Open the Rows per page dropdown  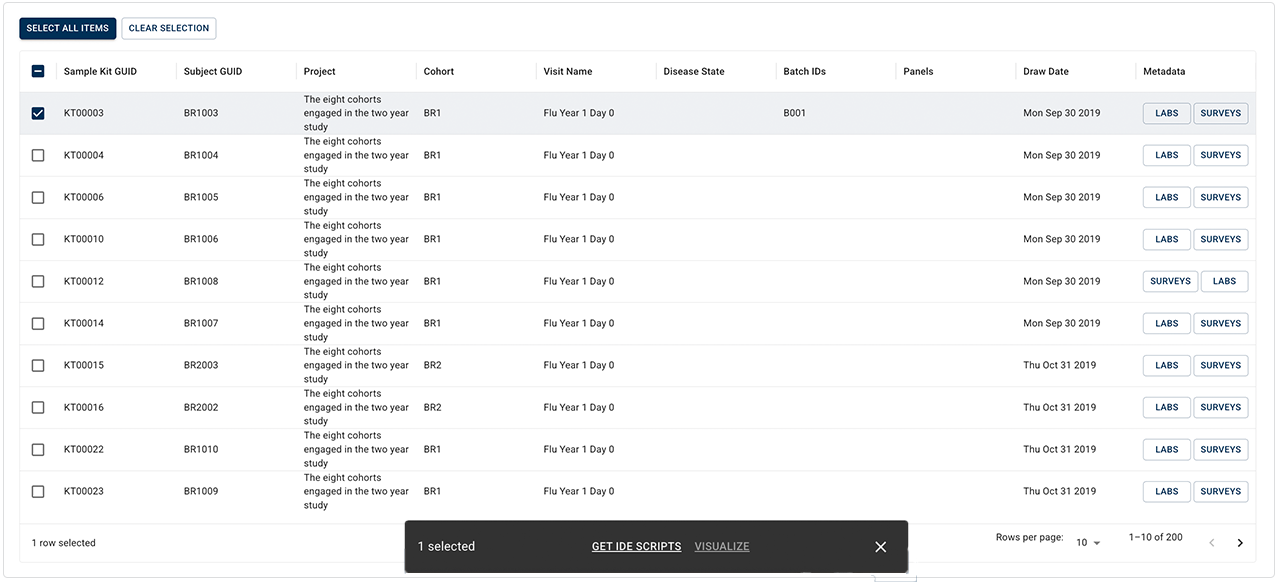click(x=1088, y=543)
